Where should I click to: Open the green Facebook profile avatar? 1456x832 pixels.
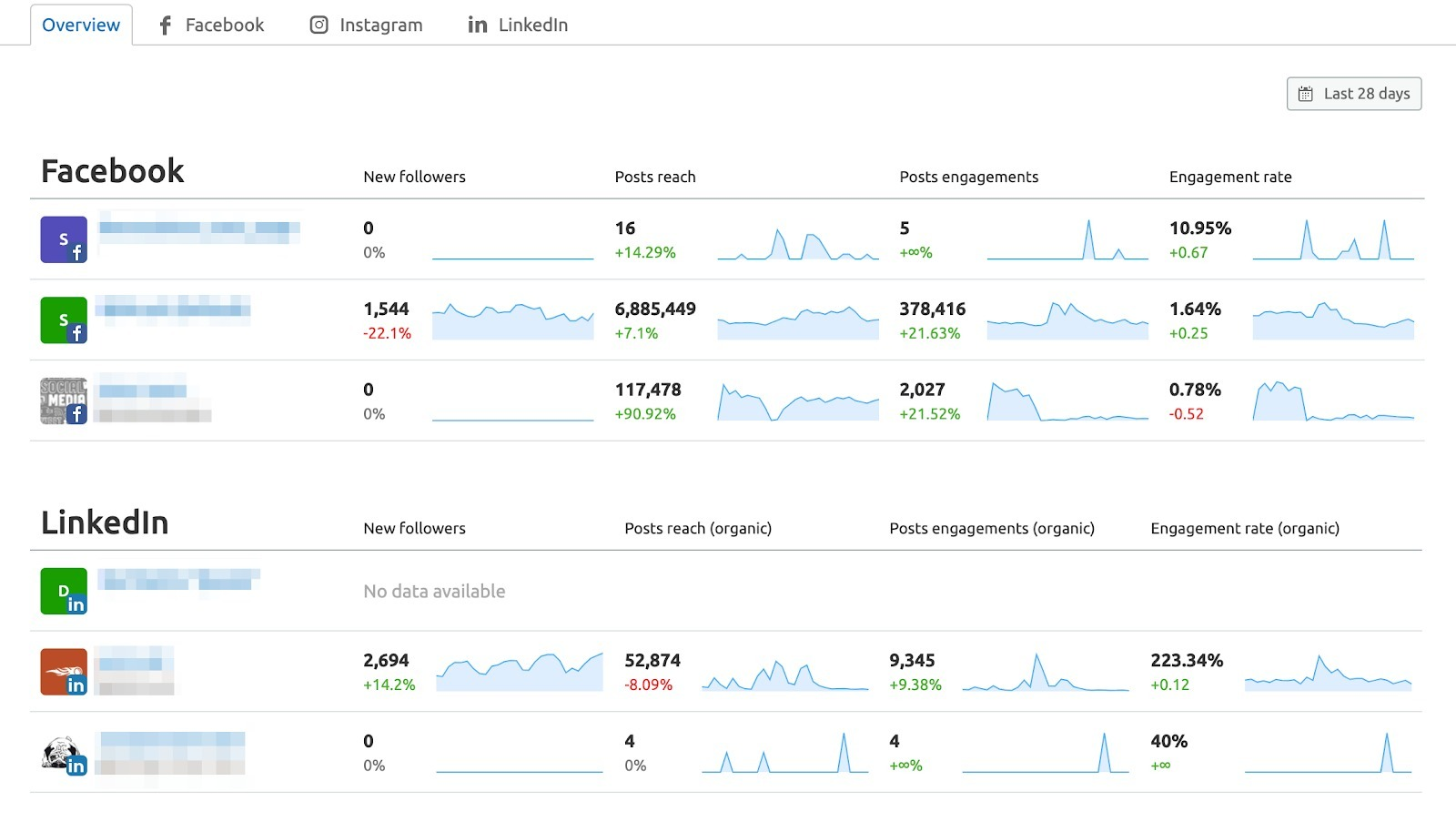tap(63, 320)
